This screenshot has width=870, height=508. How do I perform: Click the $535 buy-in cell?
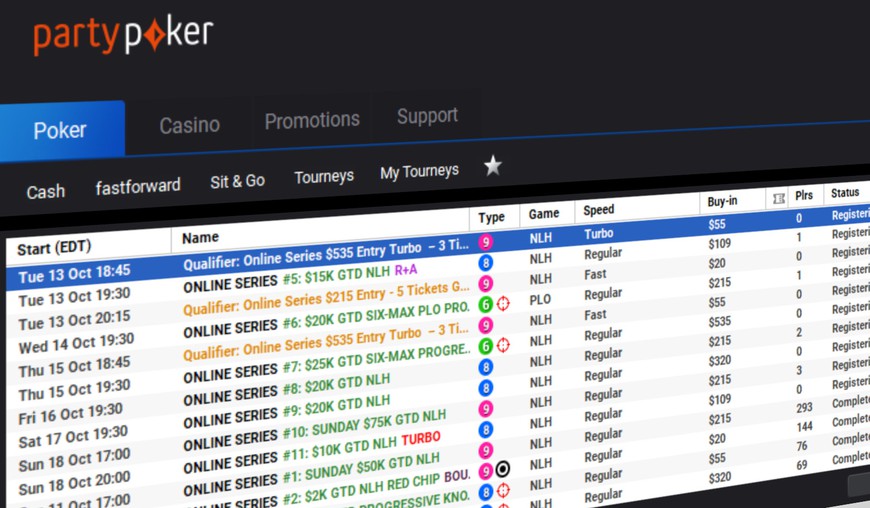coord(720,322)
